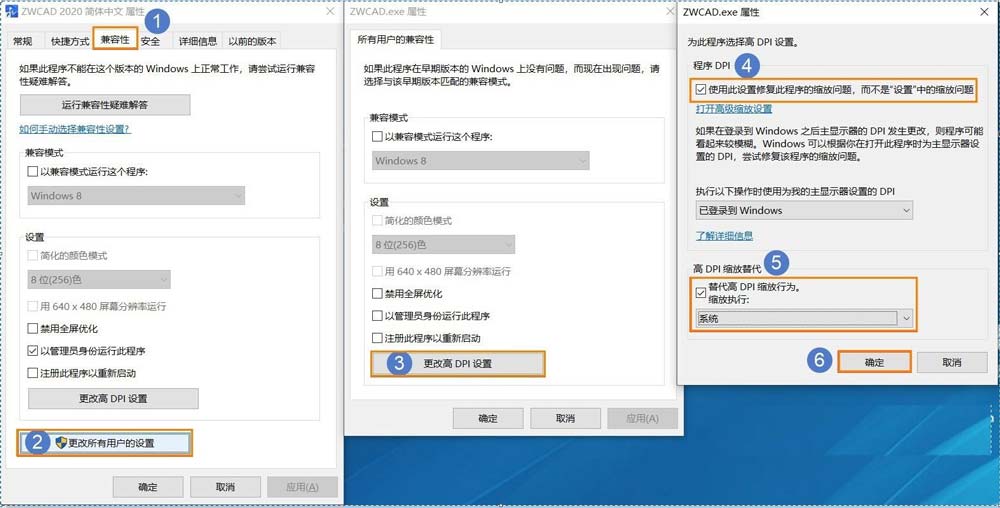Screen dimensions: 1000x508
Task: Click 取消 in ZWCAD 2020 window
Action: point(225,487)
